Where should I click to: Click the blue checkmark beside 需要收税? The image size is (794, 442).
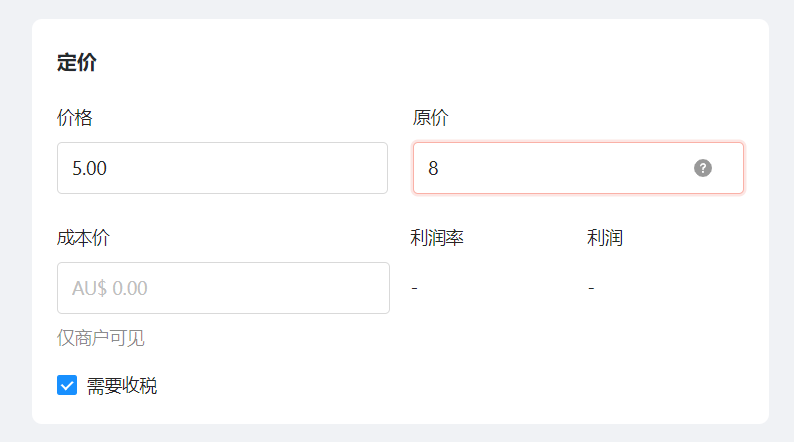(67, 385)
